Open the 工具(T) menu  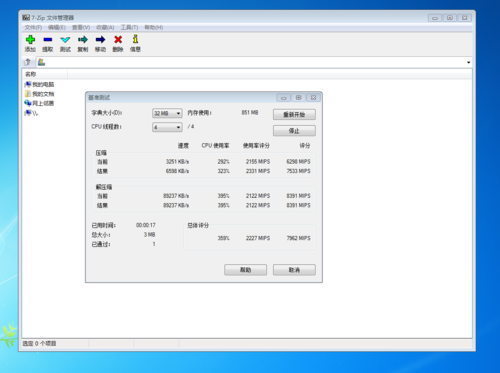(x=129, y=27)
